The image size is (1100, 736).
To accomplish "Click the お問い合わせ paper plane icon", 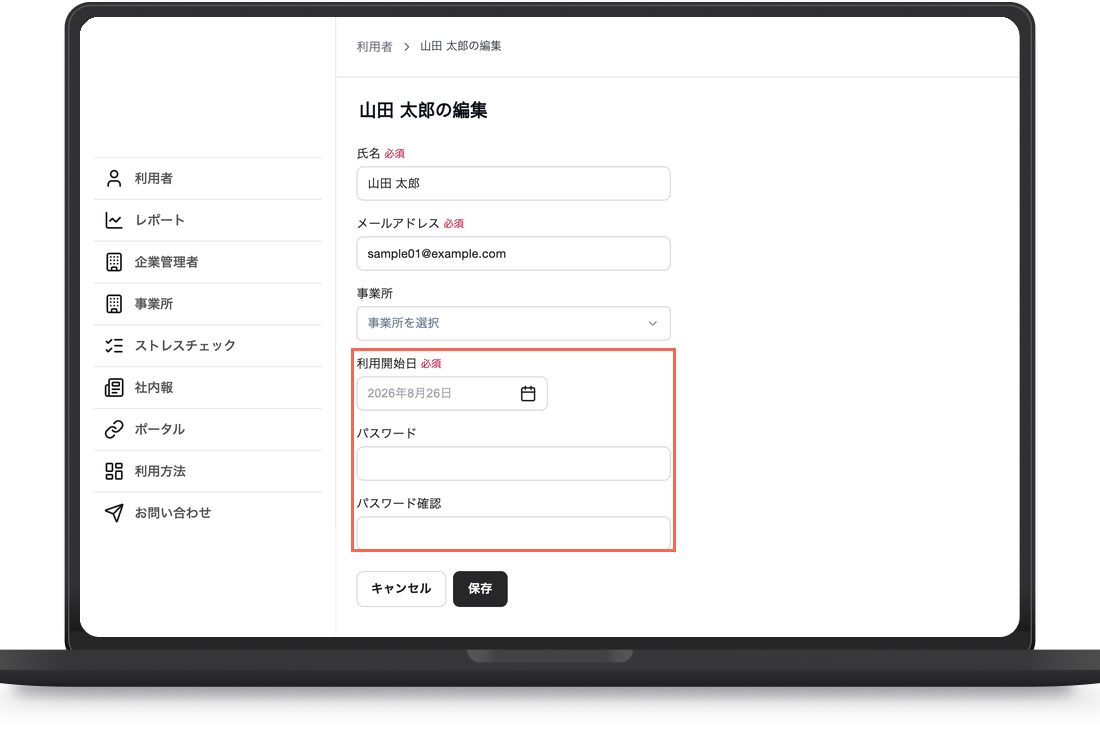I will 114,513.
